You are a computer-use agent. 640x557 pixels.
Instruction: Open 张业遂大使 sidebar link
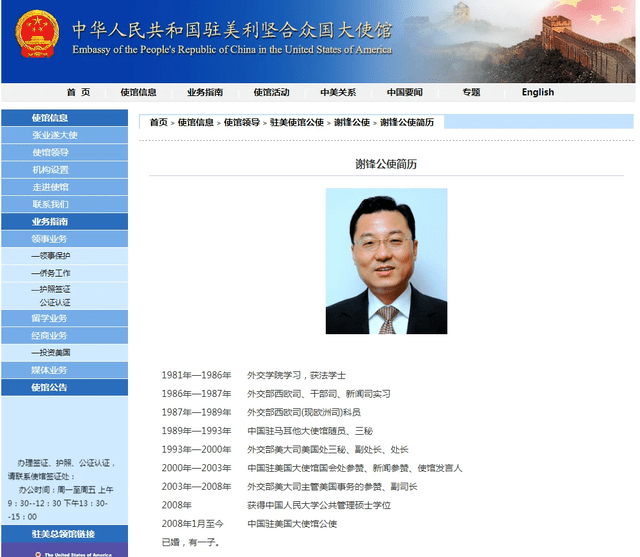pos(64,135)
